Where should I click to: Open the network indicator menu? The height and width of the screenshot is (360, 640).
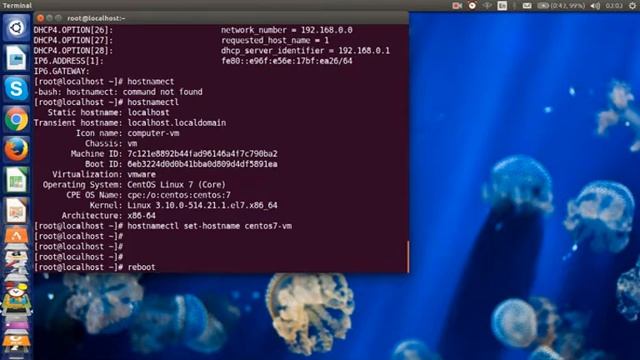[x=487, y=5]
